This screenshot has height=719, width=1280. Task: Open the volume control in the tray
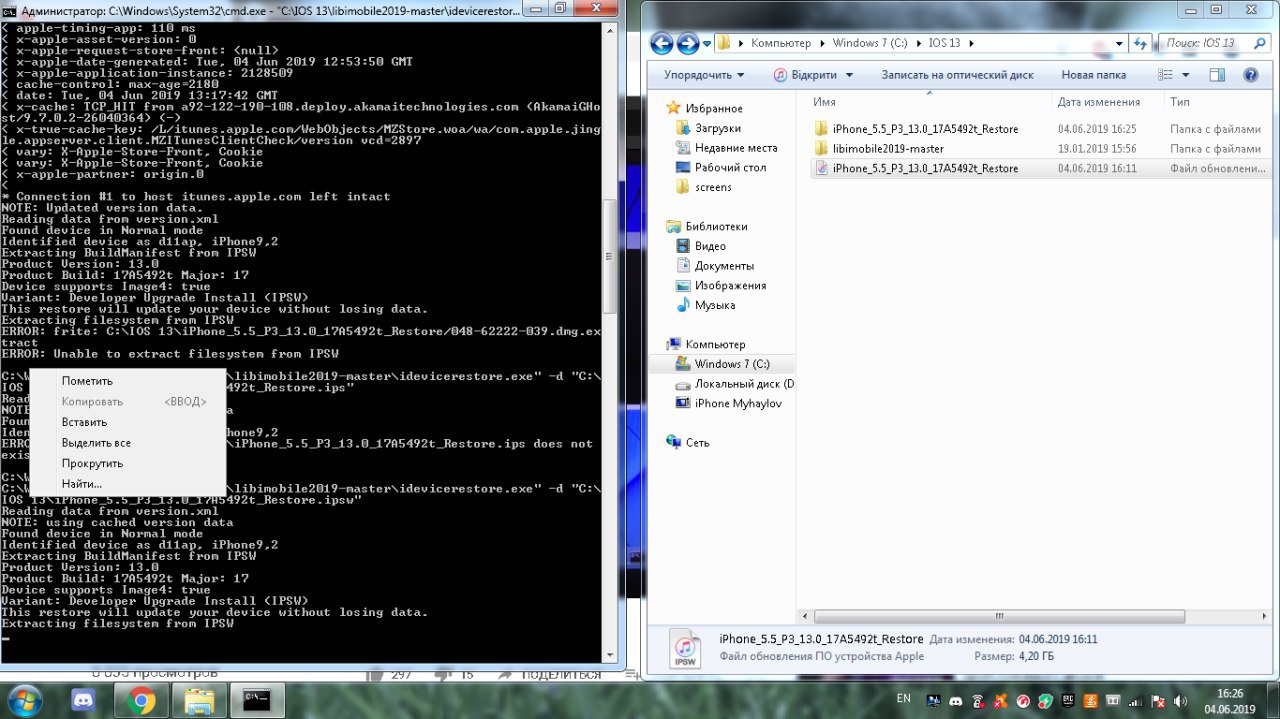[1180, 701]
